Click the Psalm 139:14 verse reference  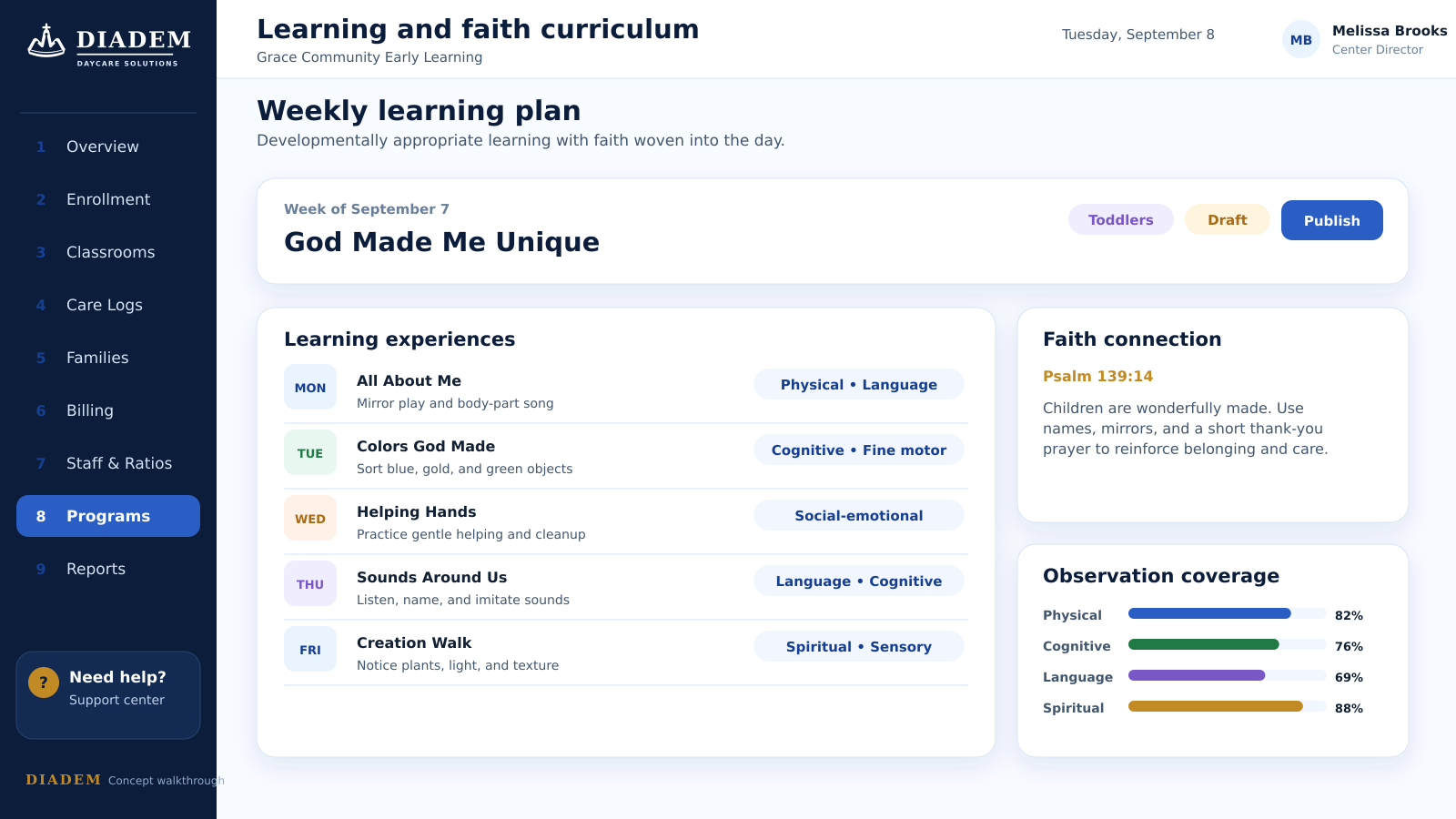pos(1097,376)
